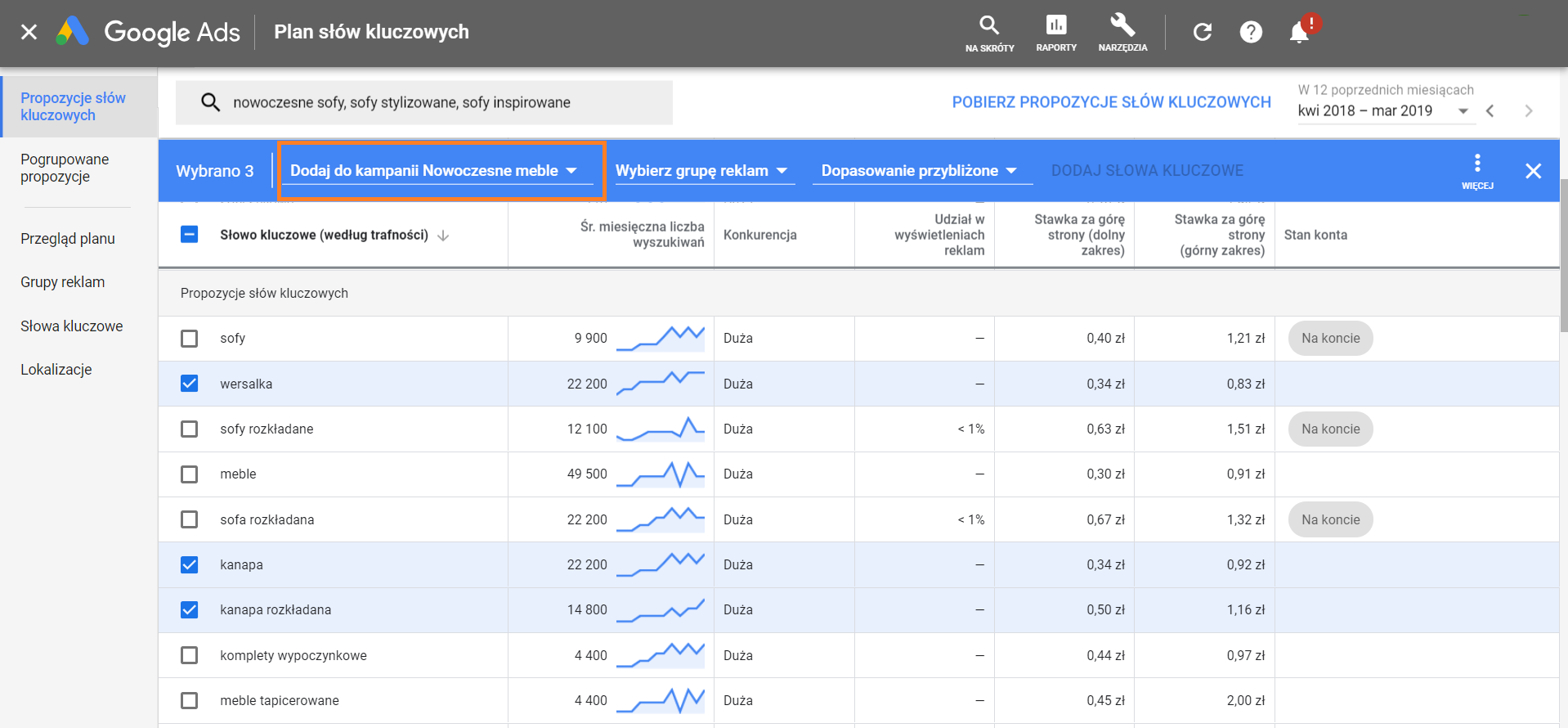The height and width of the screenshot is (728, 1568).
Task: Click the wersalka keyword text
Action: (246, 384)
